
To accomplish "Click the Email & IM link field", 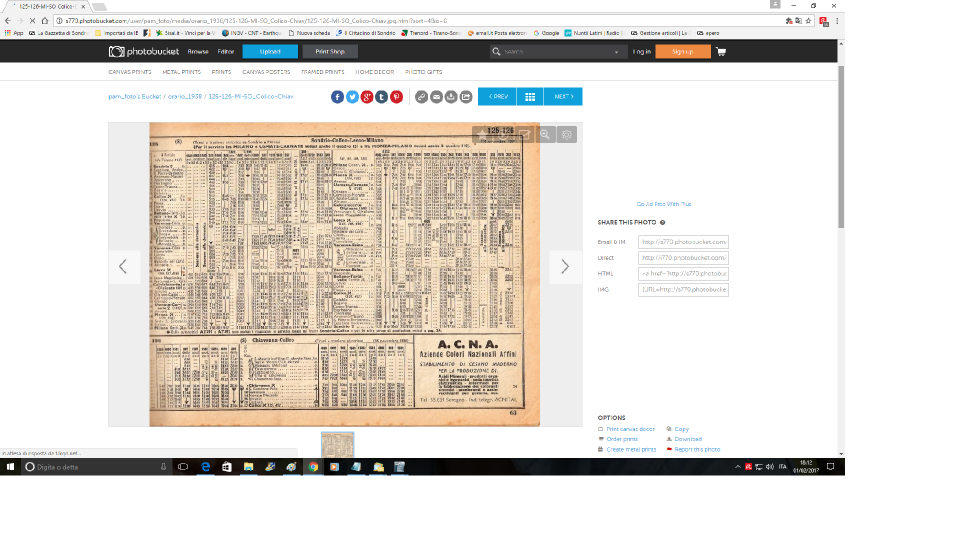I will coord(683,242).
